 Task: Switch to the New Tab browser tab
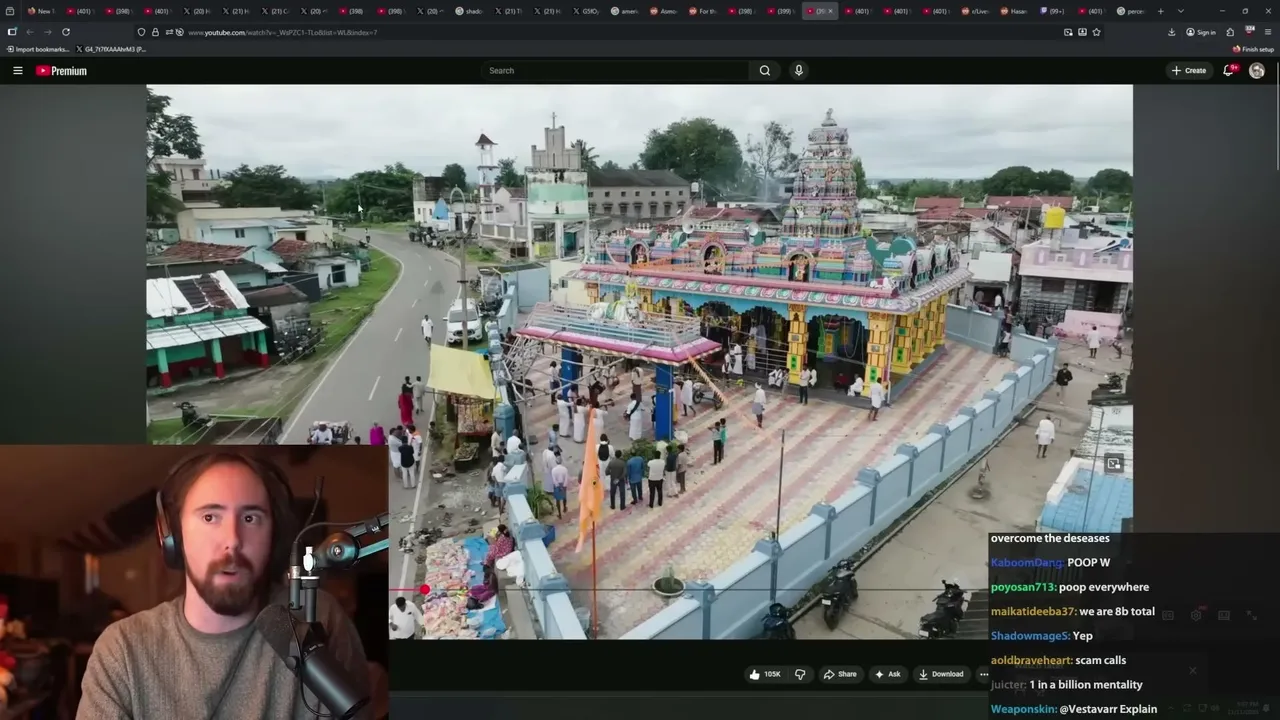41,11
